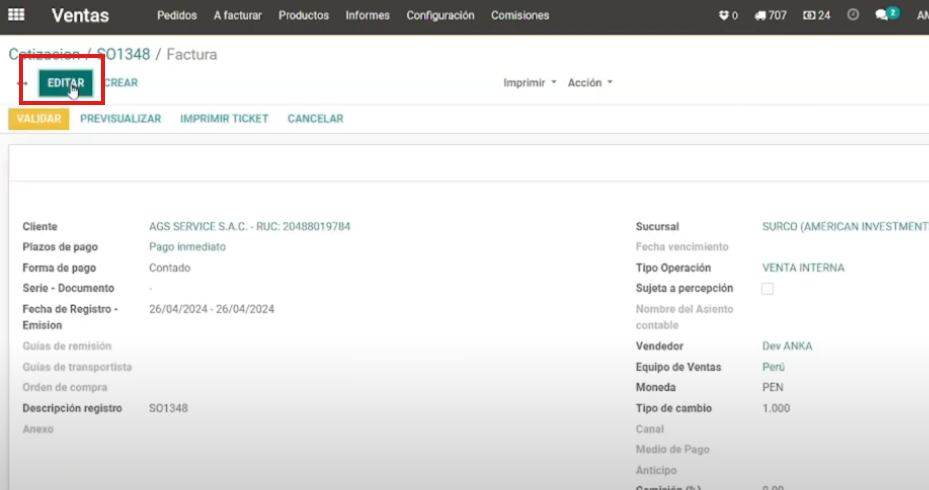Select the date 26/04/2024 - 26/04/2024 text
This screenshot has height=490, width=929.
pos(212,309)
